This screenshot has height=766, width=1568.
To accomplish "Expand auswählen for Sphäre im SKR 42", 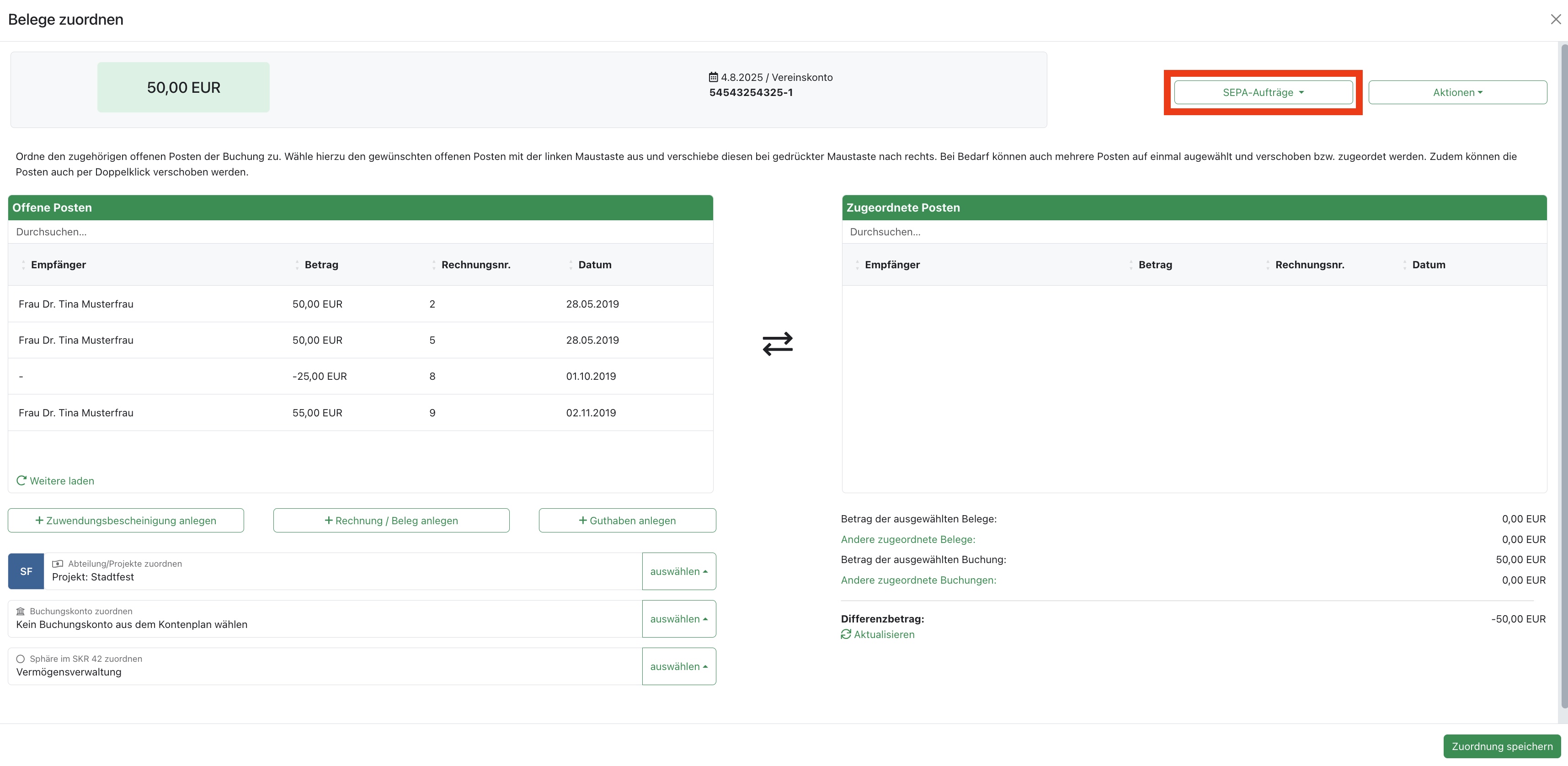I will [678, 666].
